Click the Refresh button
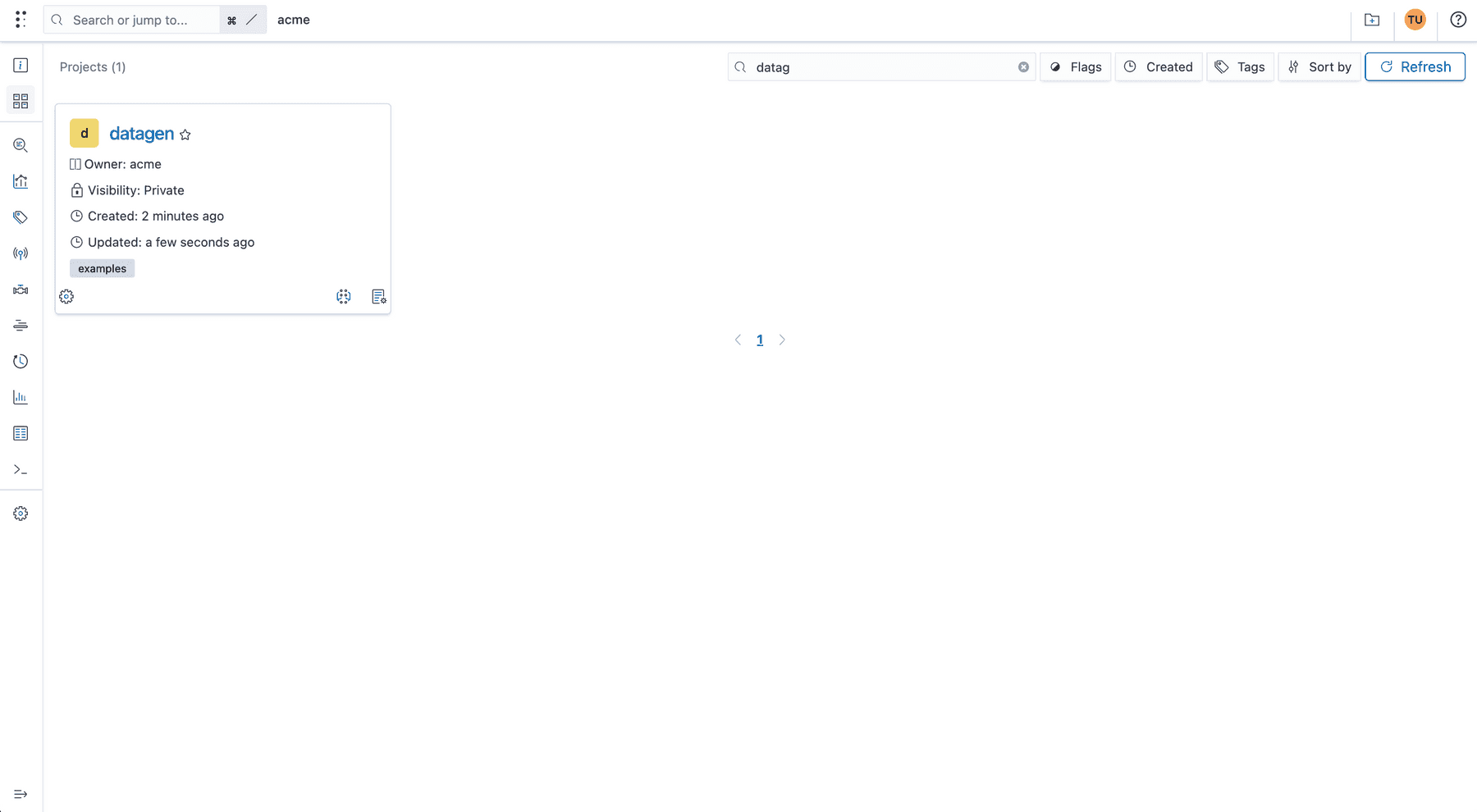 pos(1415,66)
